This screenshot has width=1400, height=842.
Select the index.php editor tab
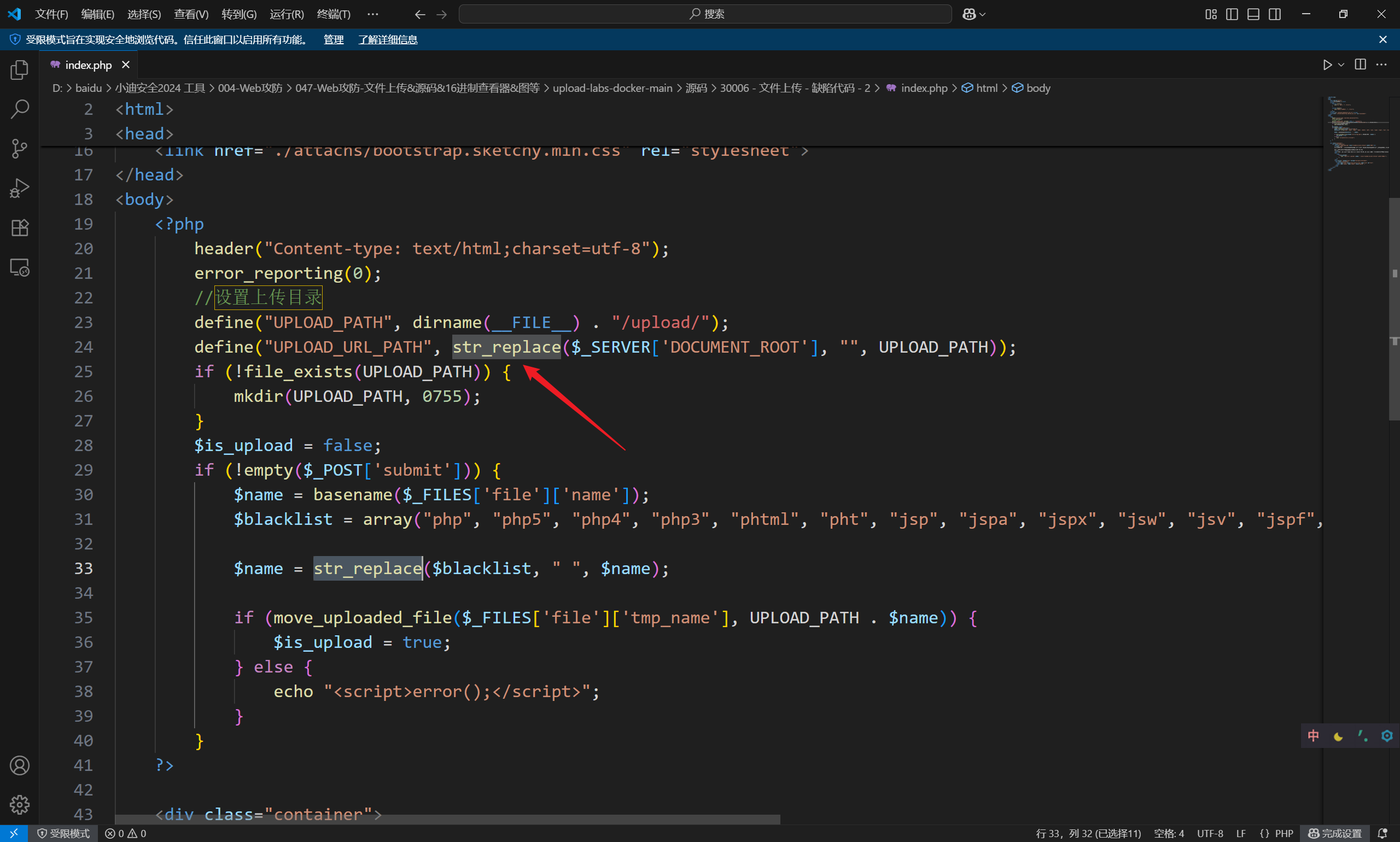point(88,65)
